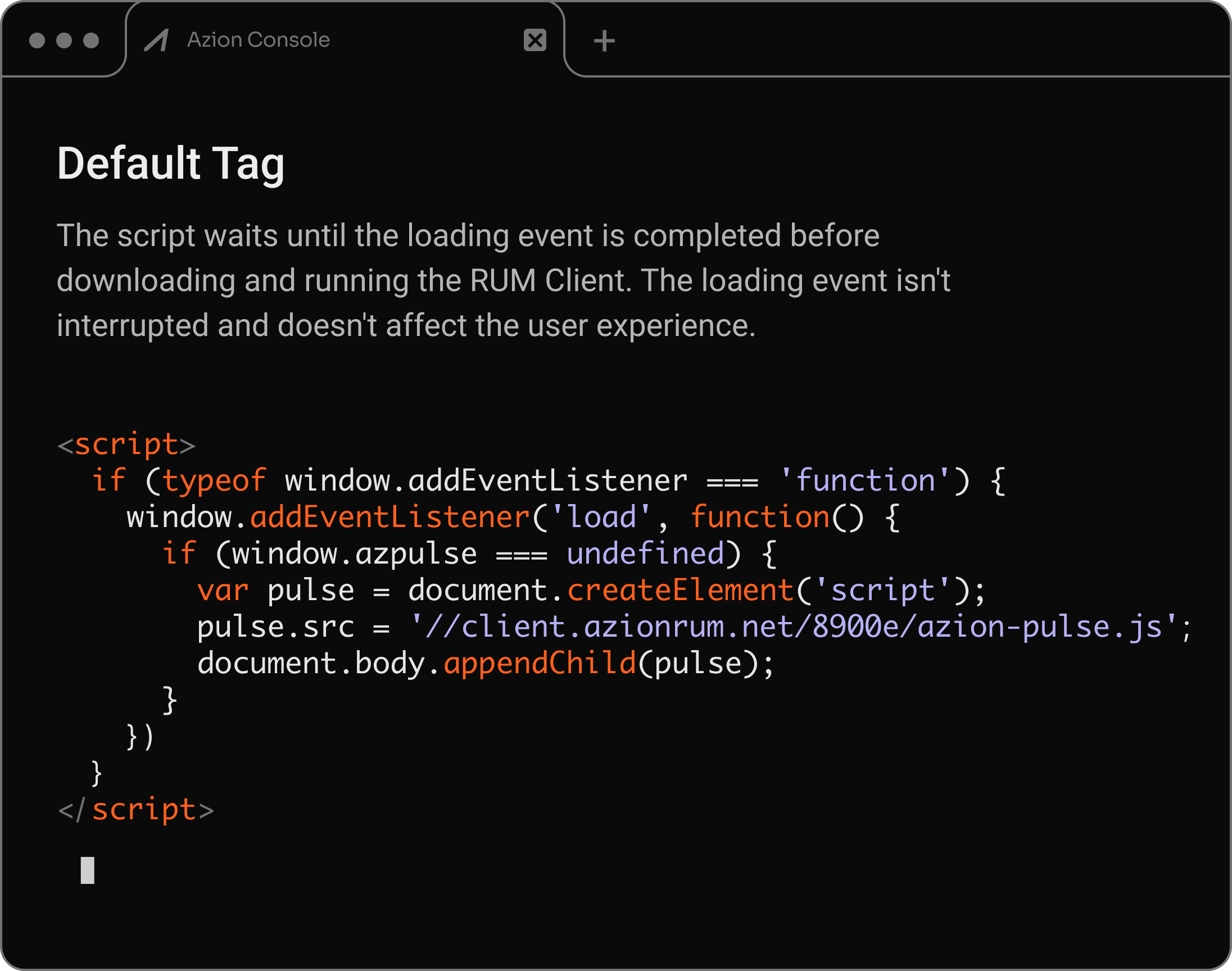Click the undefined keyword in code
The image size is (1232, 971).
click(x=645, y=553)
